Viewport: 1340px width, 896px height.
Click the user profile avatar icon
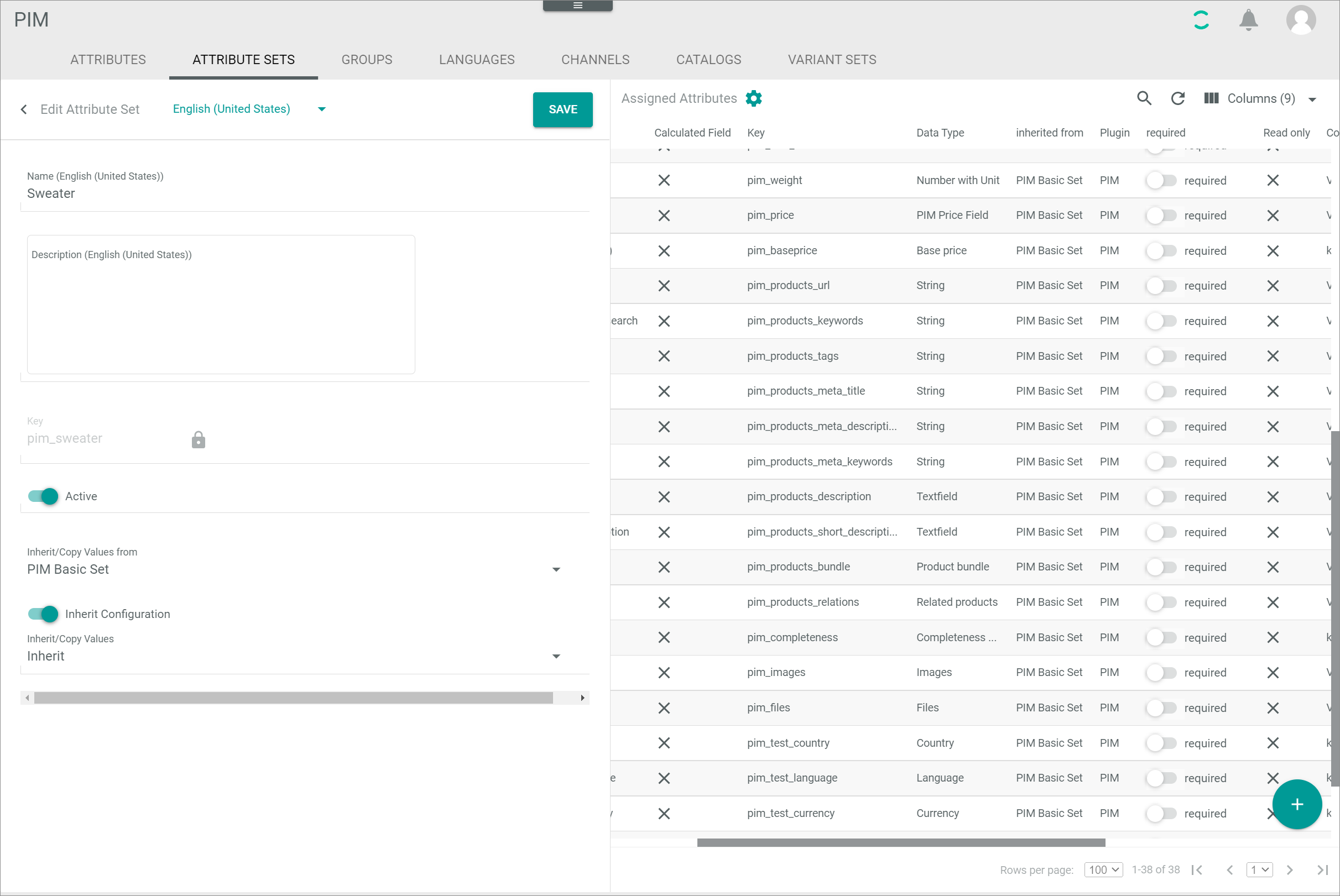click(1301, 20)
